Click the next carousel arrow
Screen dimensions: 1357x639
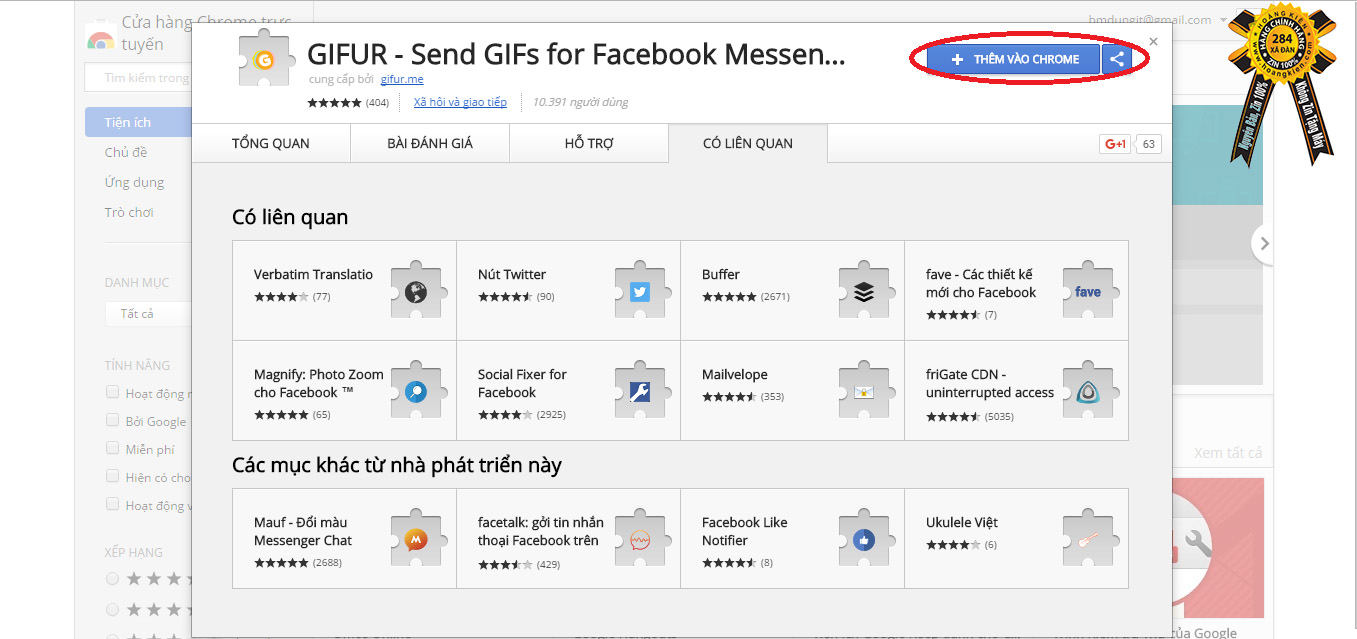1264,243
